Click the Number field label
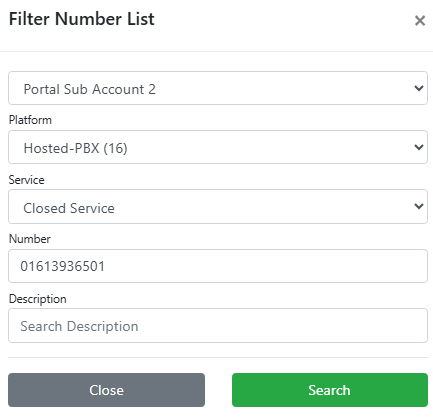 pos(30,239)
